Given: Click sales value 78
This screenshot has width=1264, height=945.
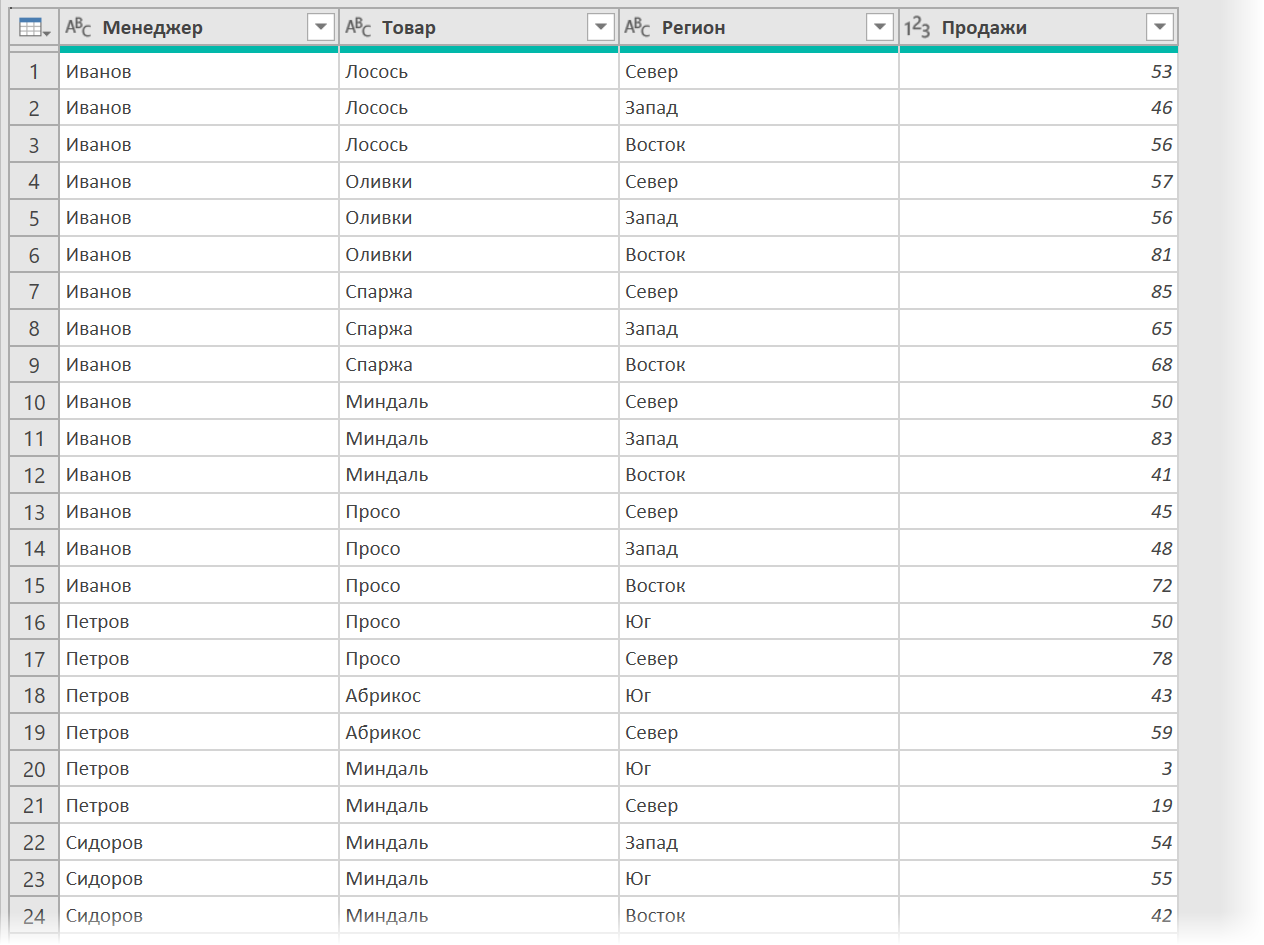Looking at the screenshot, I should pyautogui.click(x=1038, y=659).
